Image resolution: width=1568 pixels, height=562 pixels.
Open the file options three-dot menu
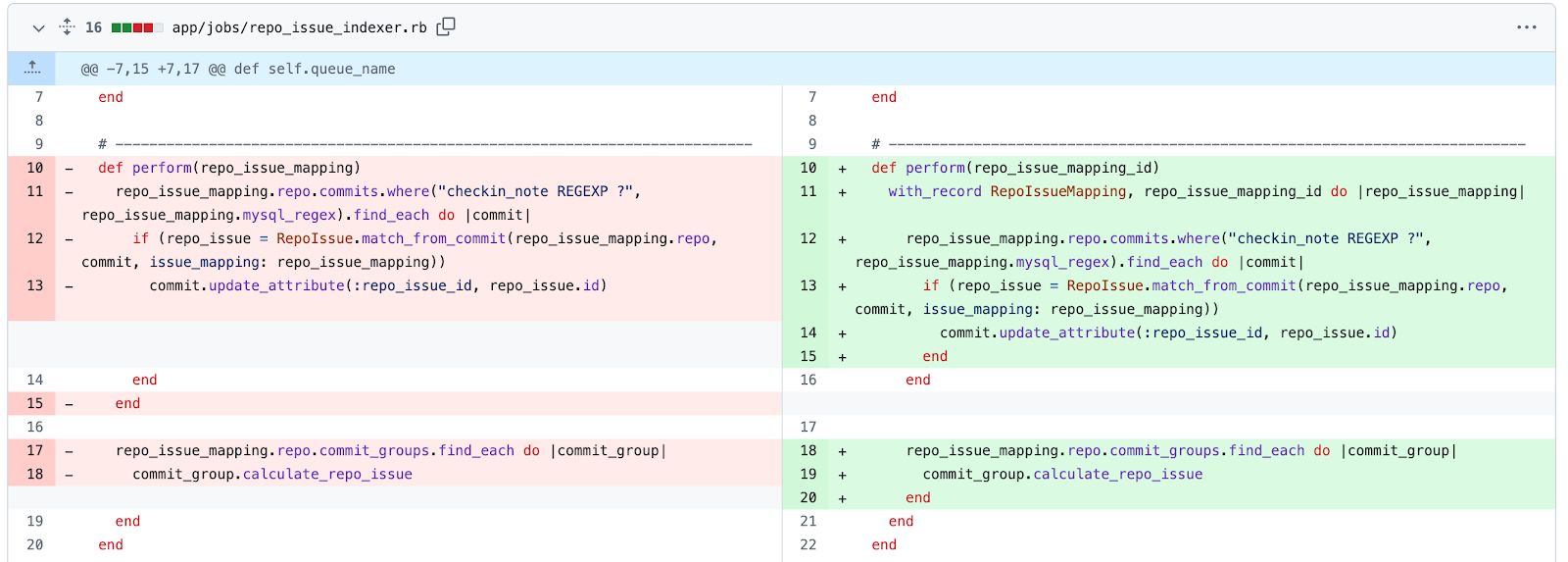point(1526,27)
